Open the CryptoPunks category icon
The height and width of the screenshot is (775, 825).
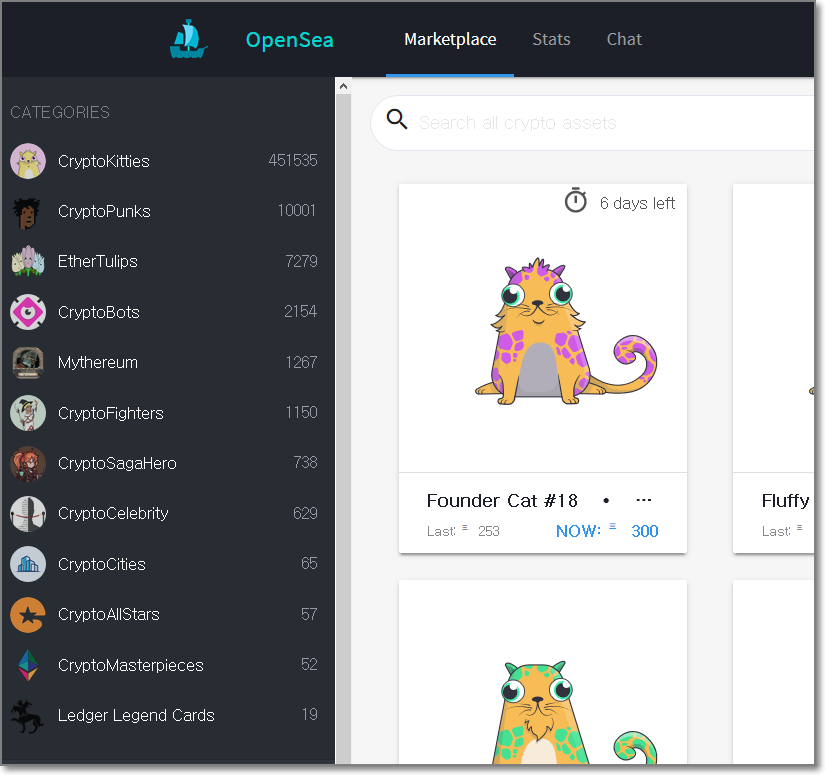point(28,212)
